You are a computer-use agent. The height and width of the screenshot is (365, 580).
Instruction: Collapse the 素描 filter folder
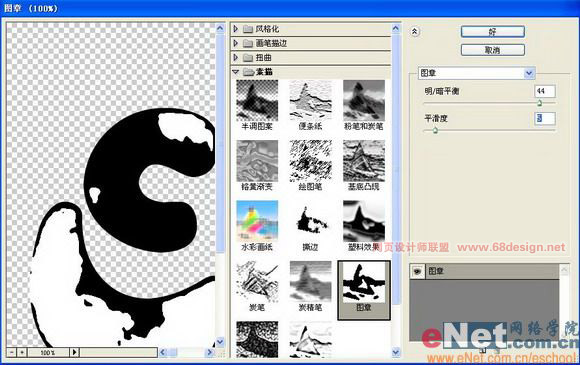click(x=236, y=72)
